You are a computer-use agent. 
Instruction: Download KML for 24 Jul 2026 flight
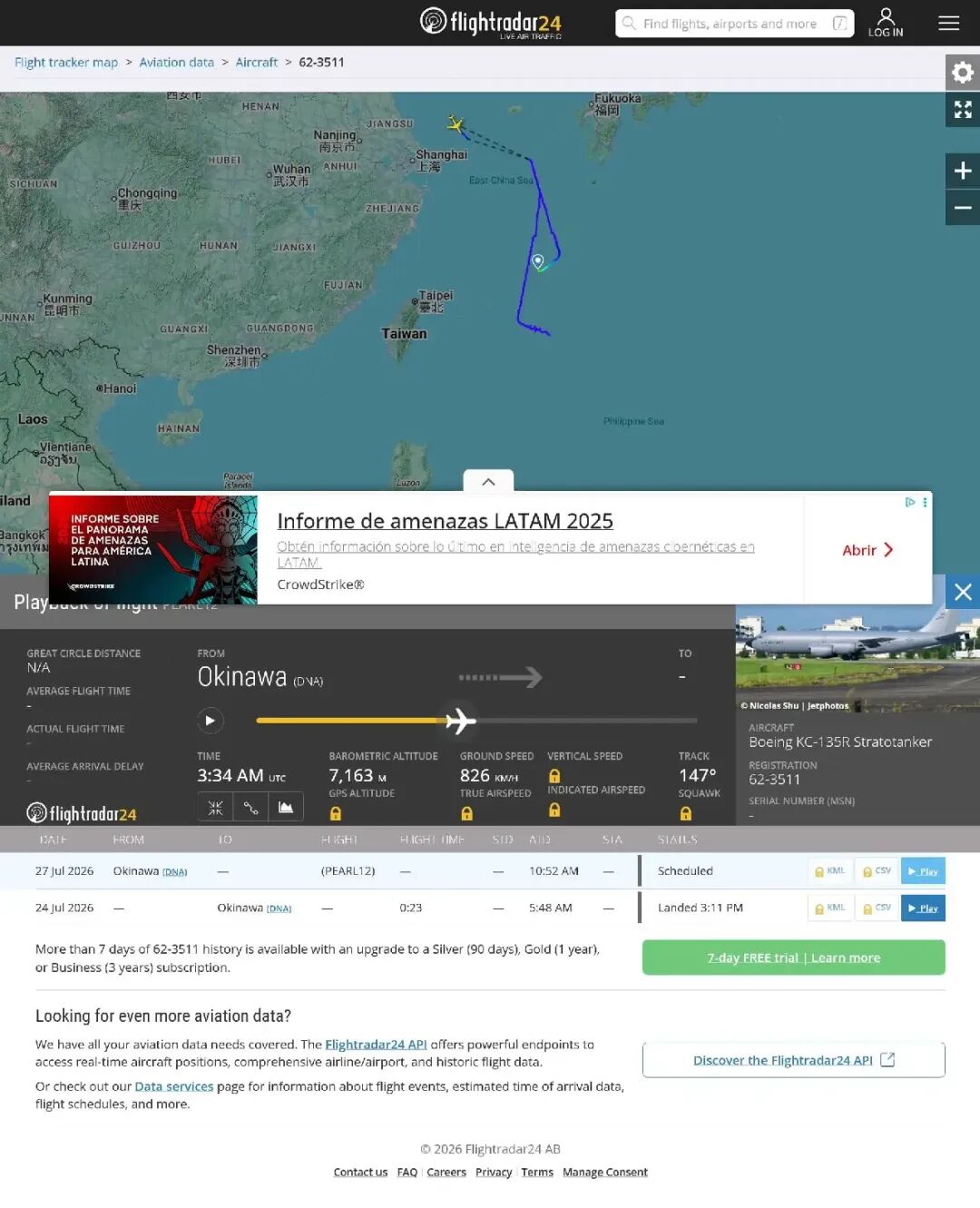[x=830, y=908]
